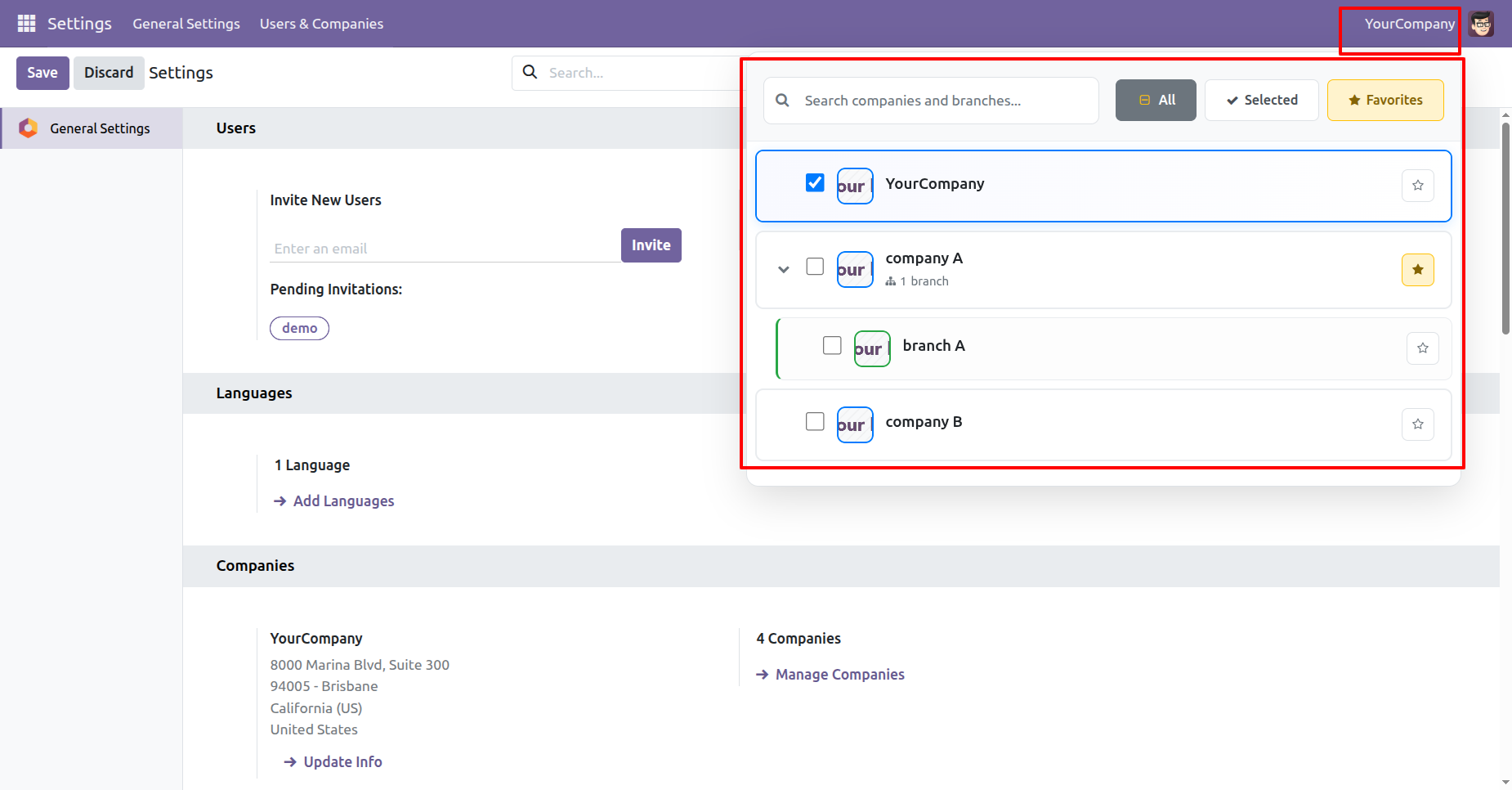Screen dimensions: 1512x790
Task: Add company B to favorites
Action: pyautogui.click(x=1417, y=424)
